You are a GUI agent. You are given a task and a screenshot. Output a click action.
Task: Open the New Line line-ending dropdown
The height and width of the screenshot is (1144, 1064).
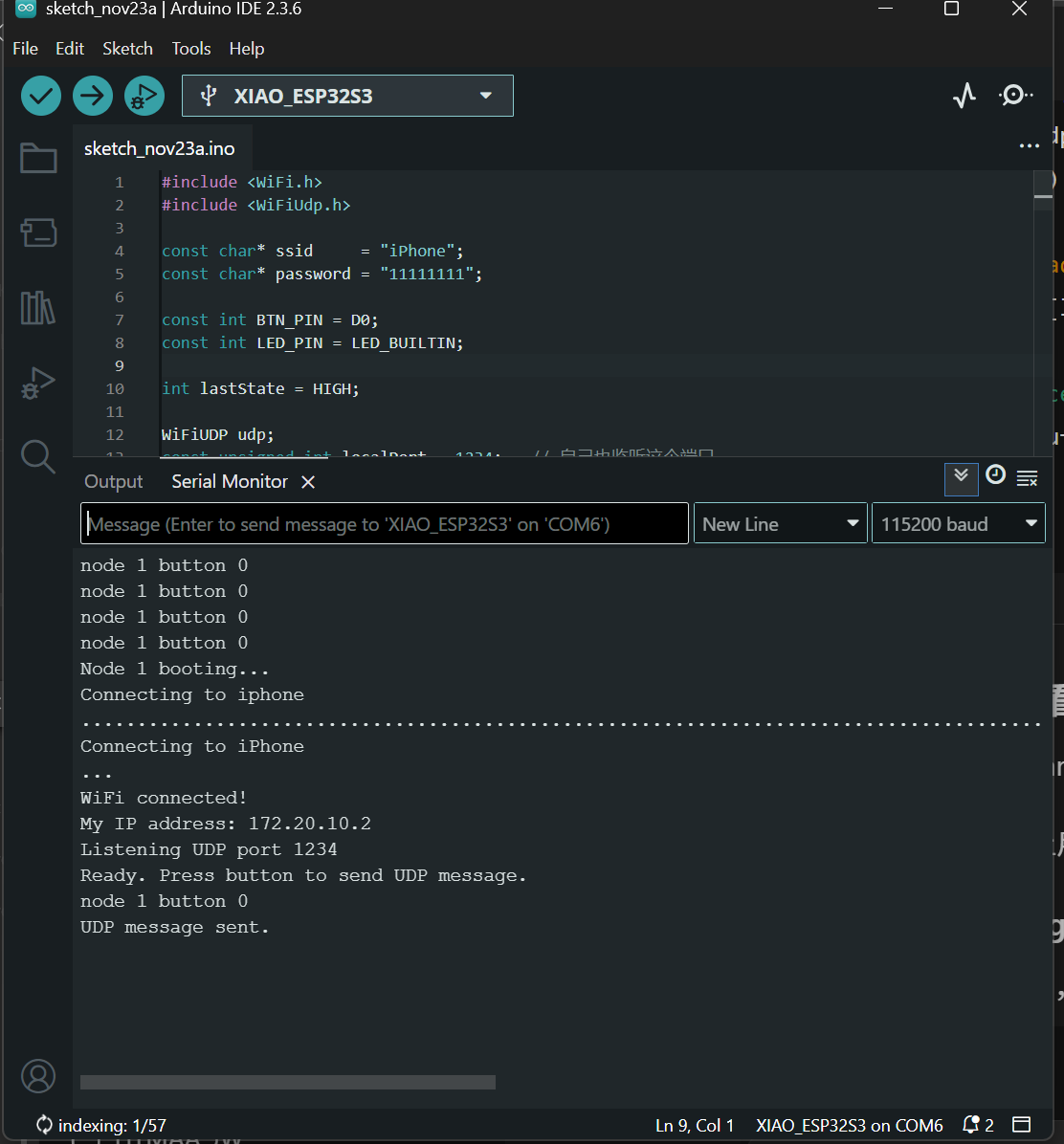780,524
